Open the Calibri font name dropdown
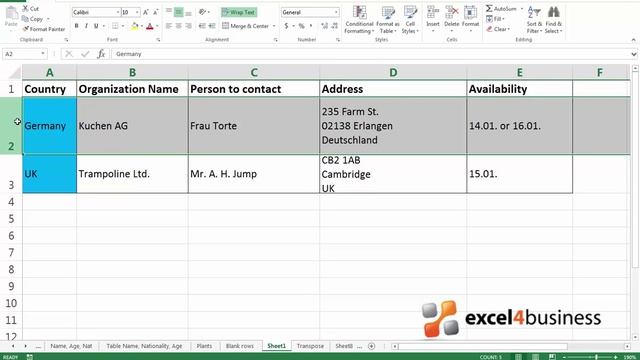Image resolution: width=640 pixels, height=360 pixels. 118,12
